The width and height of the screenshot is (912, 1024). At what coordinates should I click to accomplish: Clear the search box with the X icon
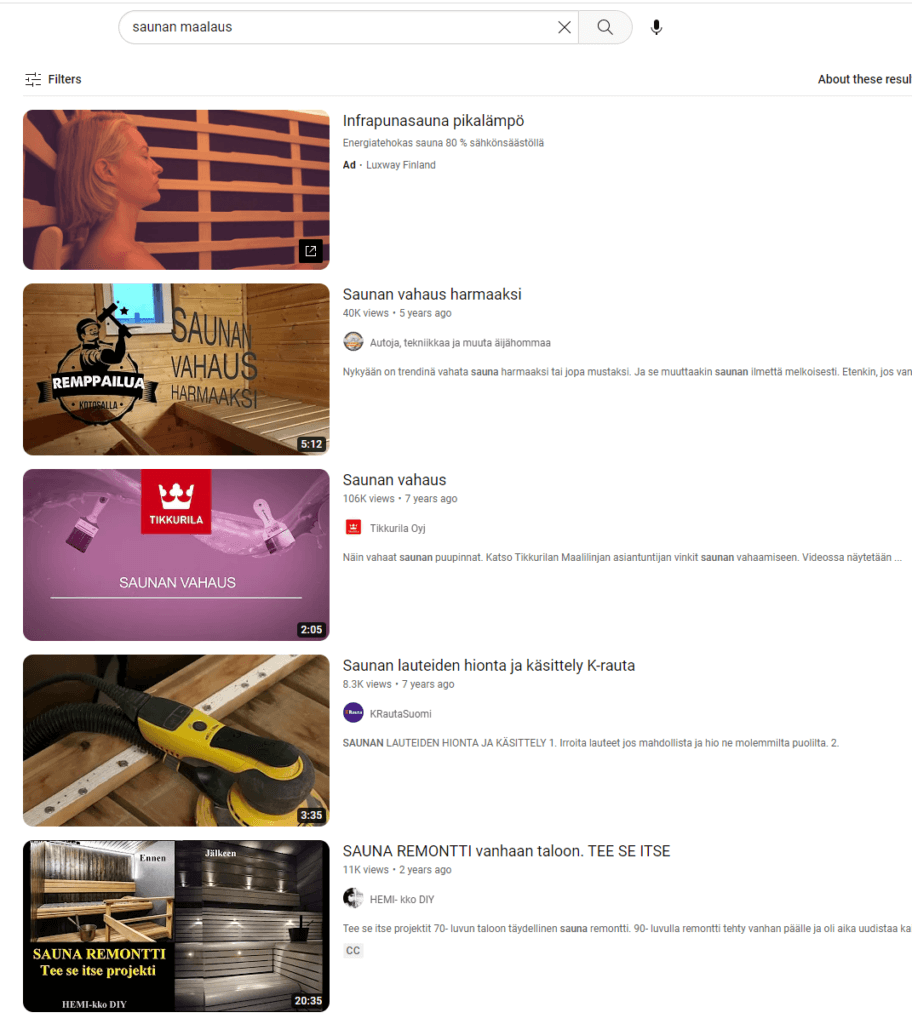(564, 27)
